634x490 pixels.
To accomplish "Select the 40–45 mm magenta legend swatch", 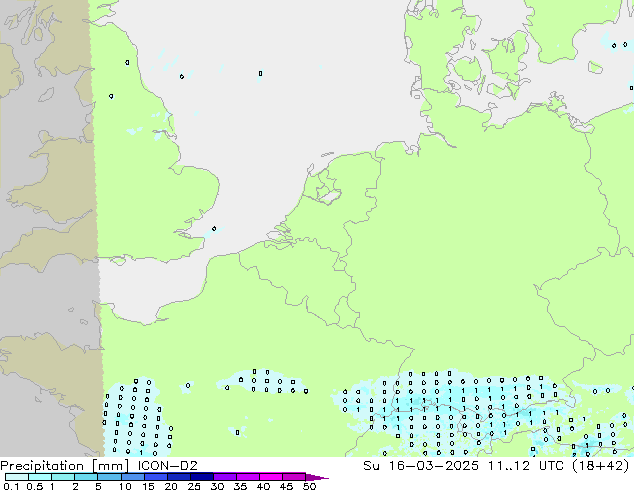I will 271,477.
